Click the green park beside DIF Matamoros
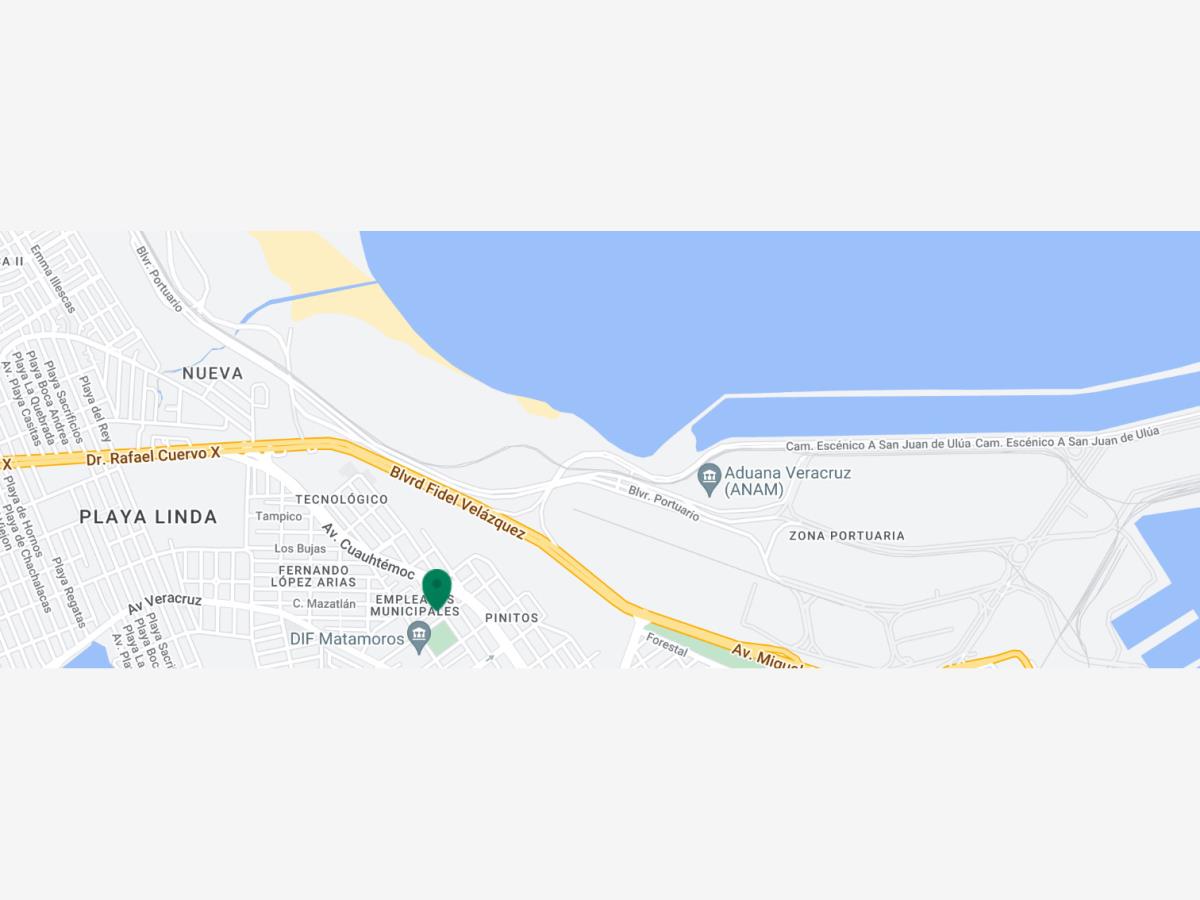Viewport: 1200px width, 900px height. tap(444, 638)
